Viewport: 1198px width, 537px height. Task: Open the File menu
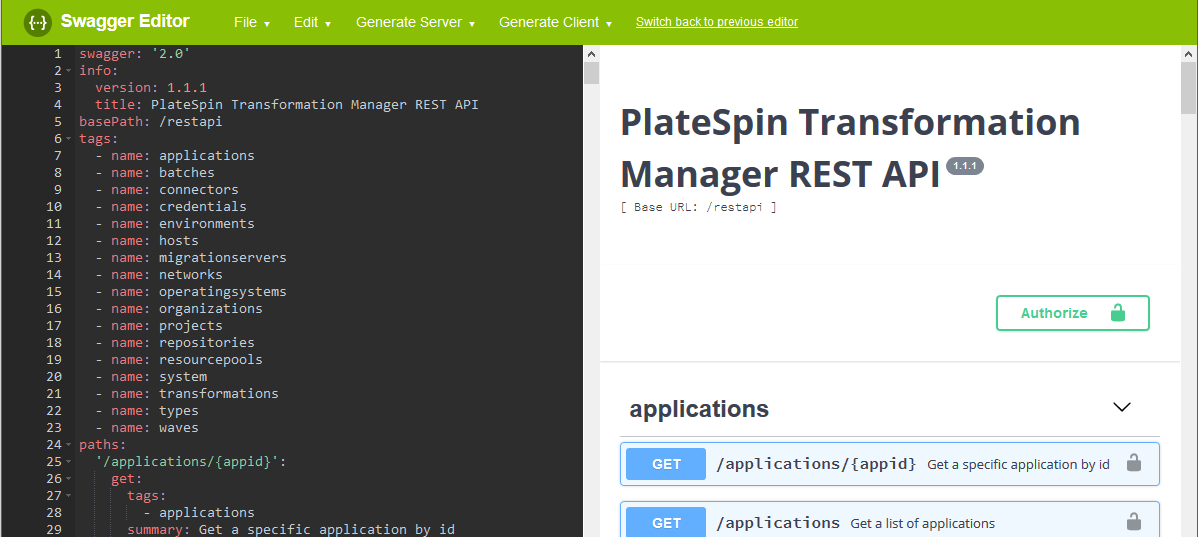tap(252, 22)
